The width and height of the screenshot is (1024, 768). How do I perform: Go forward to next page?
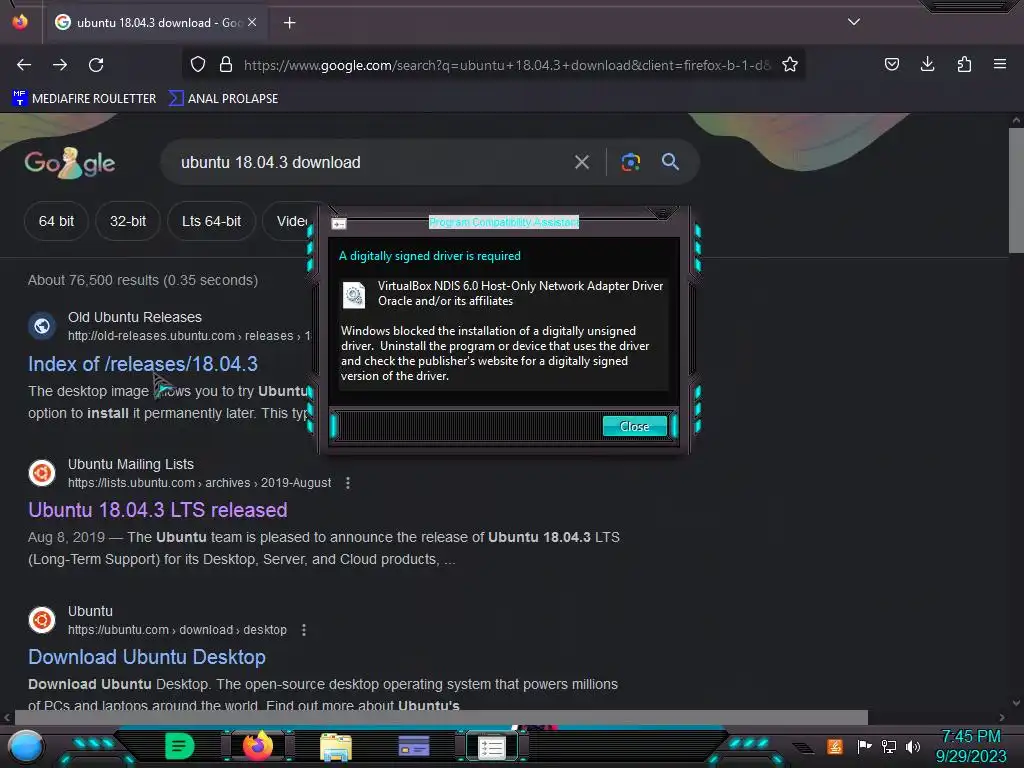point(60,65)
